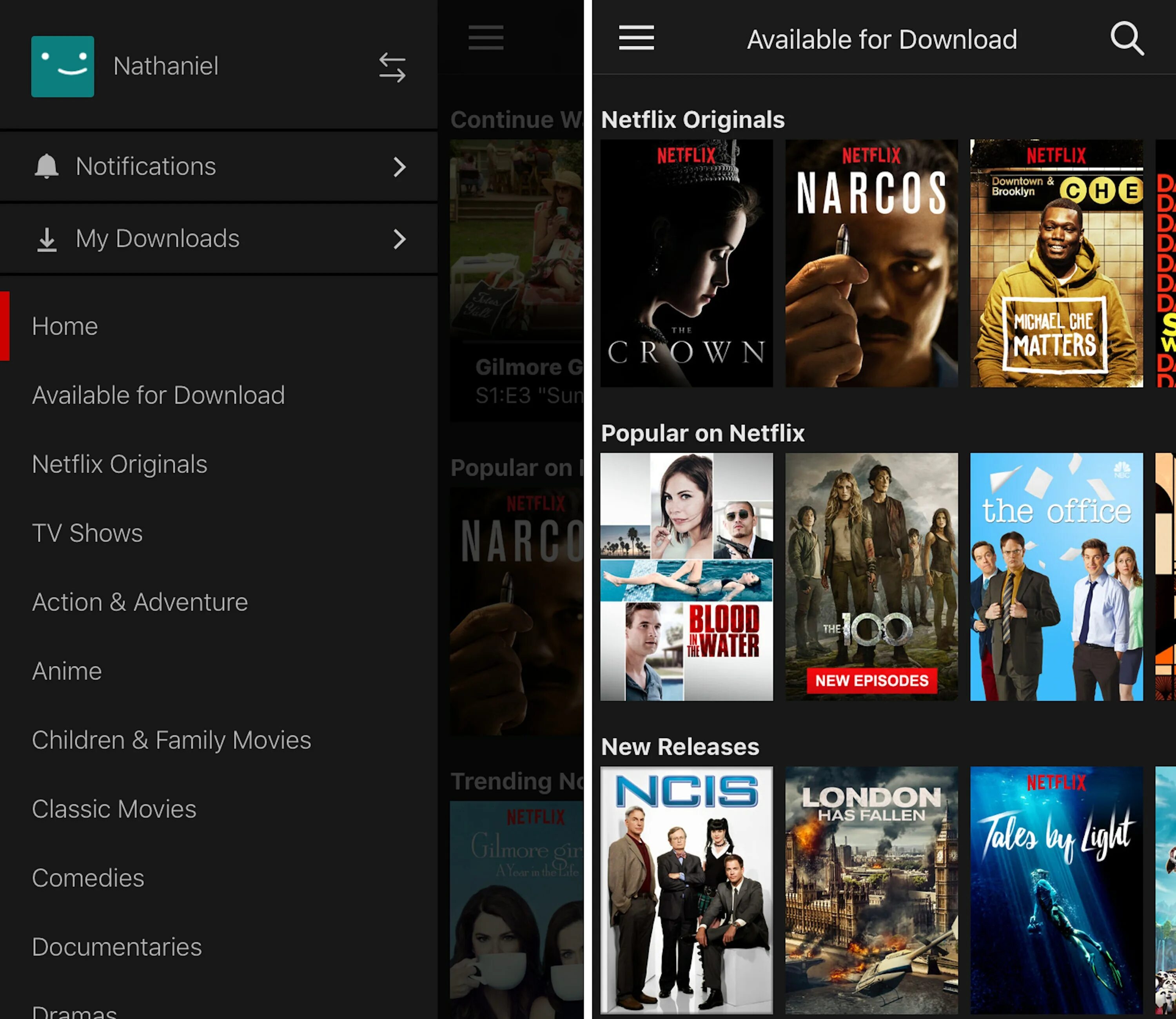This screenshot has width=1176, height=1019.
Task: Open hamburger menu on Available for Download
Action: click(x=636, y=38)
